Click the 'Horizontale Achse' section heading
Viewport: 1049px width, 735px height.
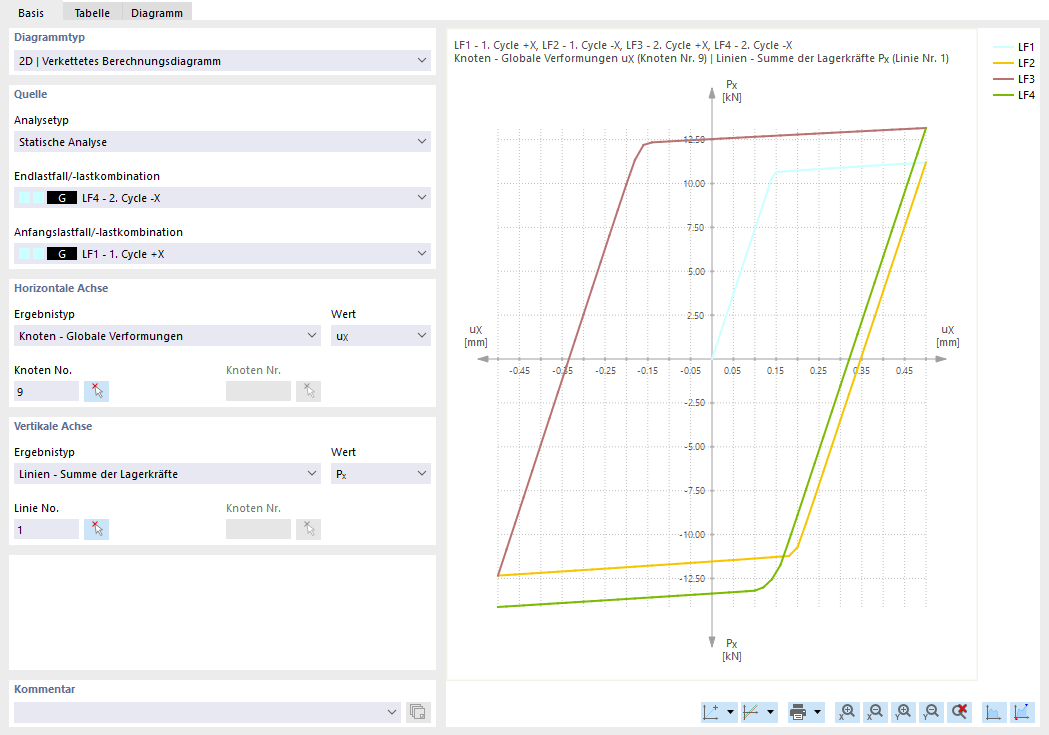pos(61,288)
